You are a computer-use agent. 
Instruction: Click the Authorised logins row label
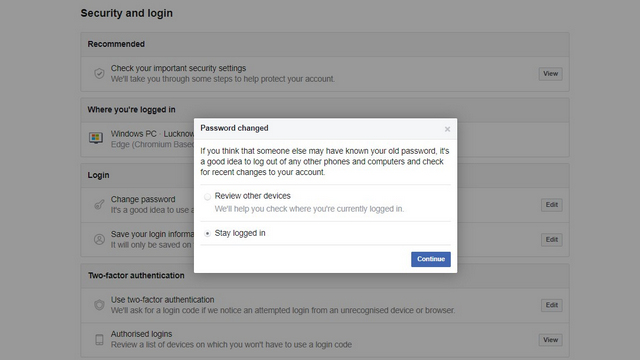(x=141, y=334)
